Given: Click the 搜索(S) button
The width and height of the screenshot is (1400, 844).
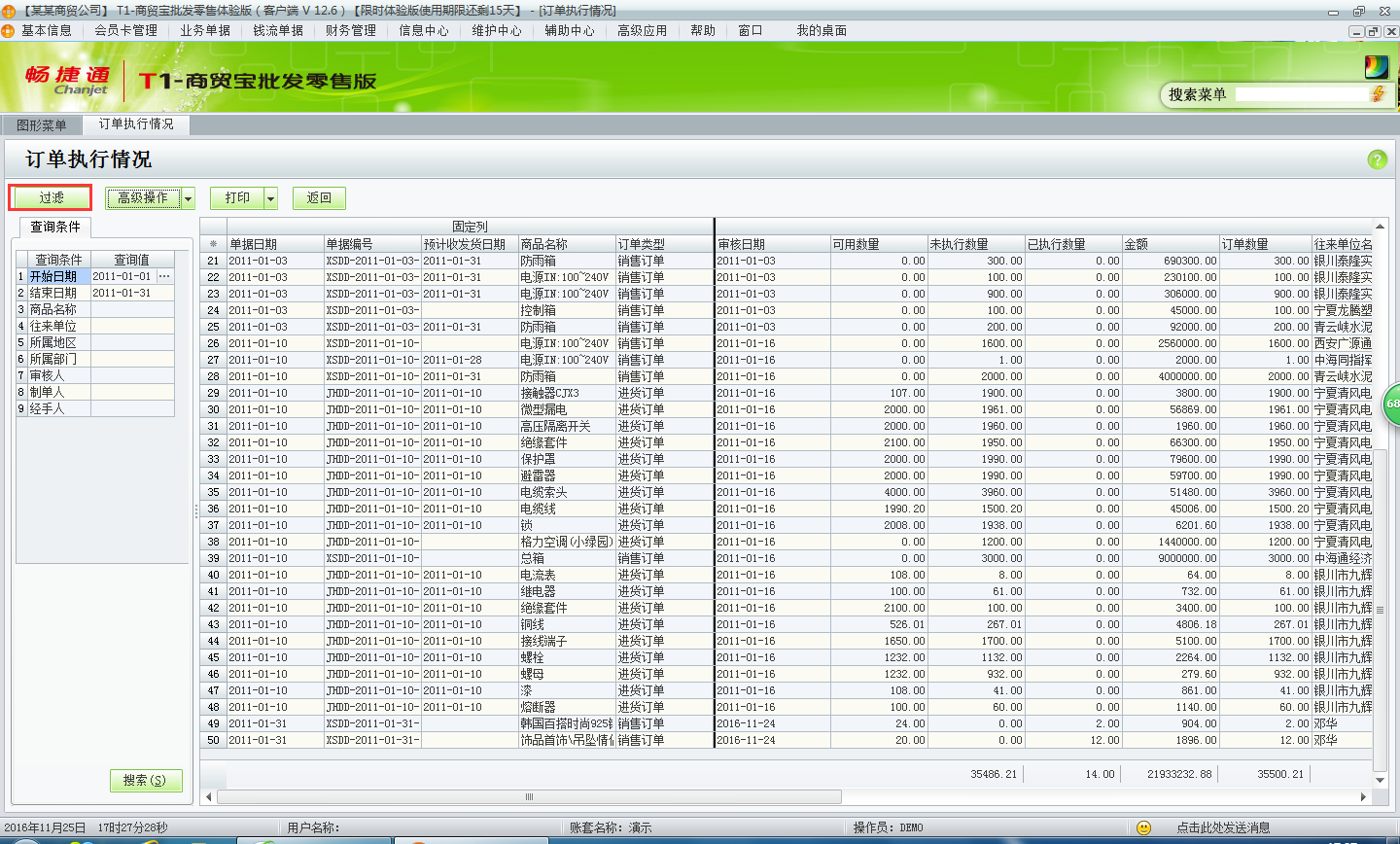Looking at the screenshot, I should pos(145,781).
